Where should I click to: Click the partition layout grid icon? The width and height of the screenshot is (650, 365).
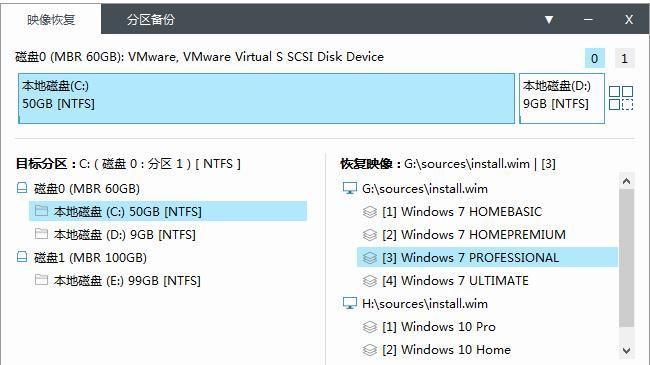(621, 98)
